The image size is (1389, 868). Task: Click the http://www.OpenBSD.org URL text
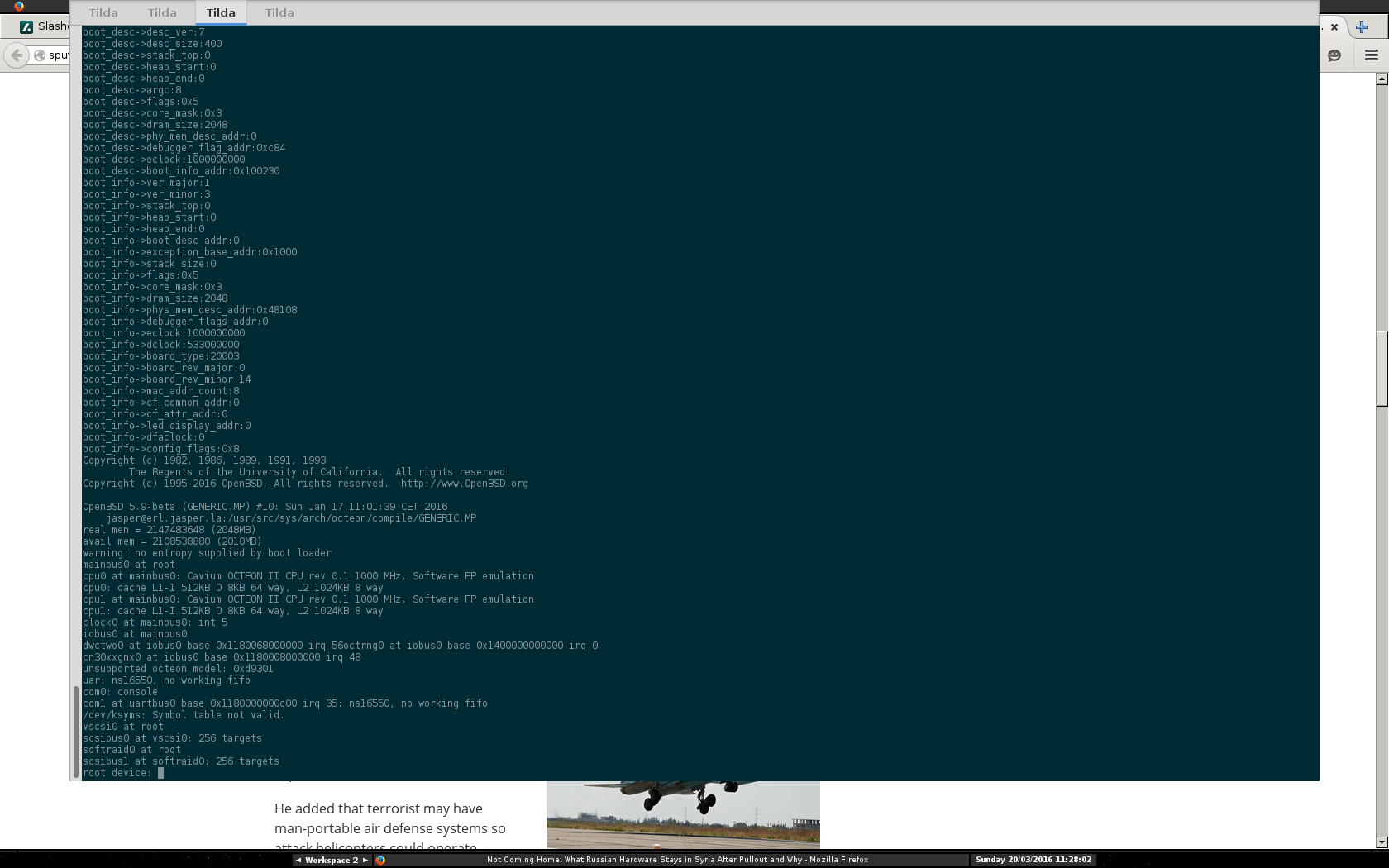coord(465,484)
